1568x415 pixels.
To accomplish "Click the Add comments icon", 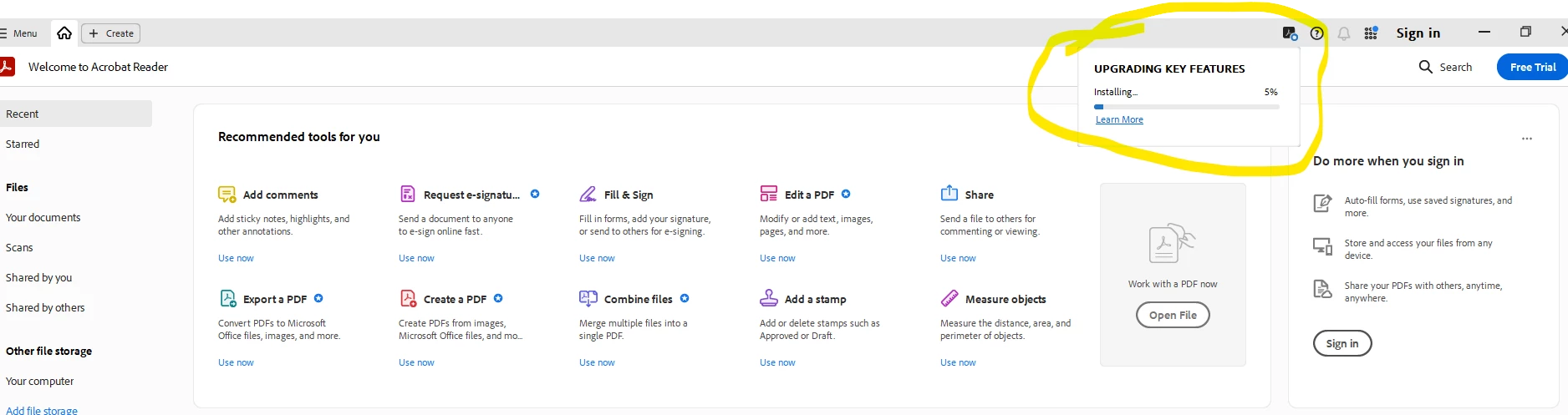I will pos(227,195).
